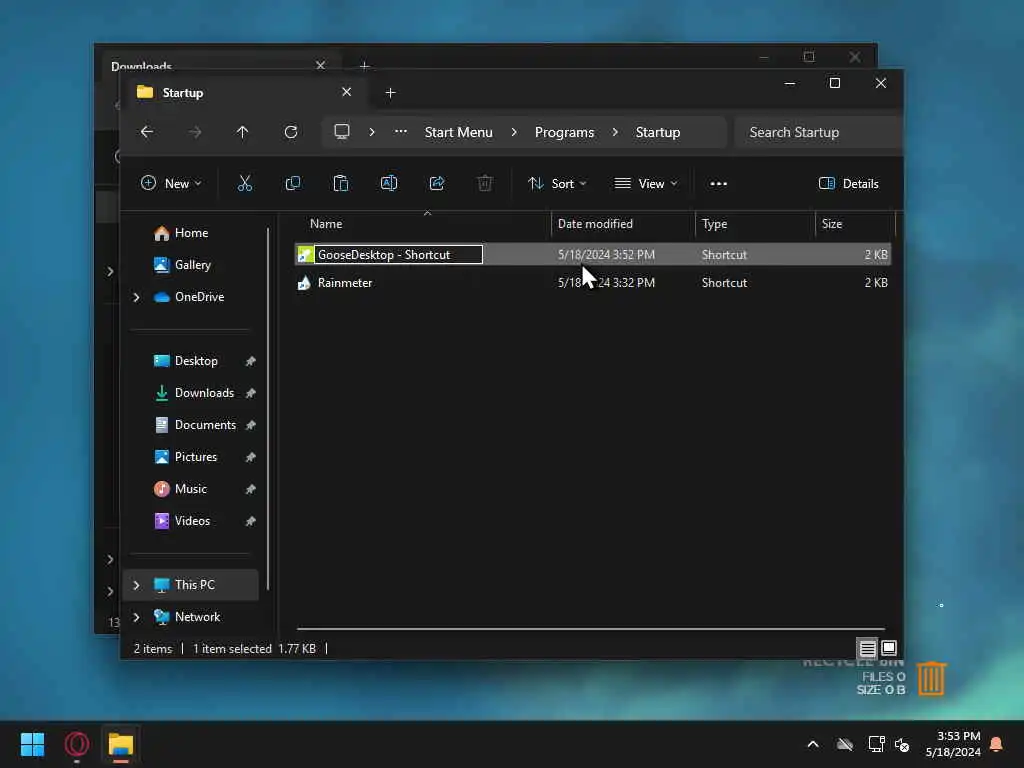Click the GooseDesktop - Shortcut rename box
The height and width of the screenshot is (768, 1024).
398,255
